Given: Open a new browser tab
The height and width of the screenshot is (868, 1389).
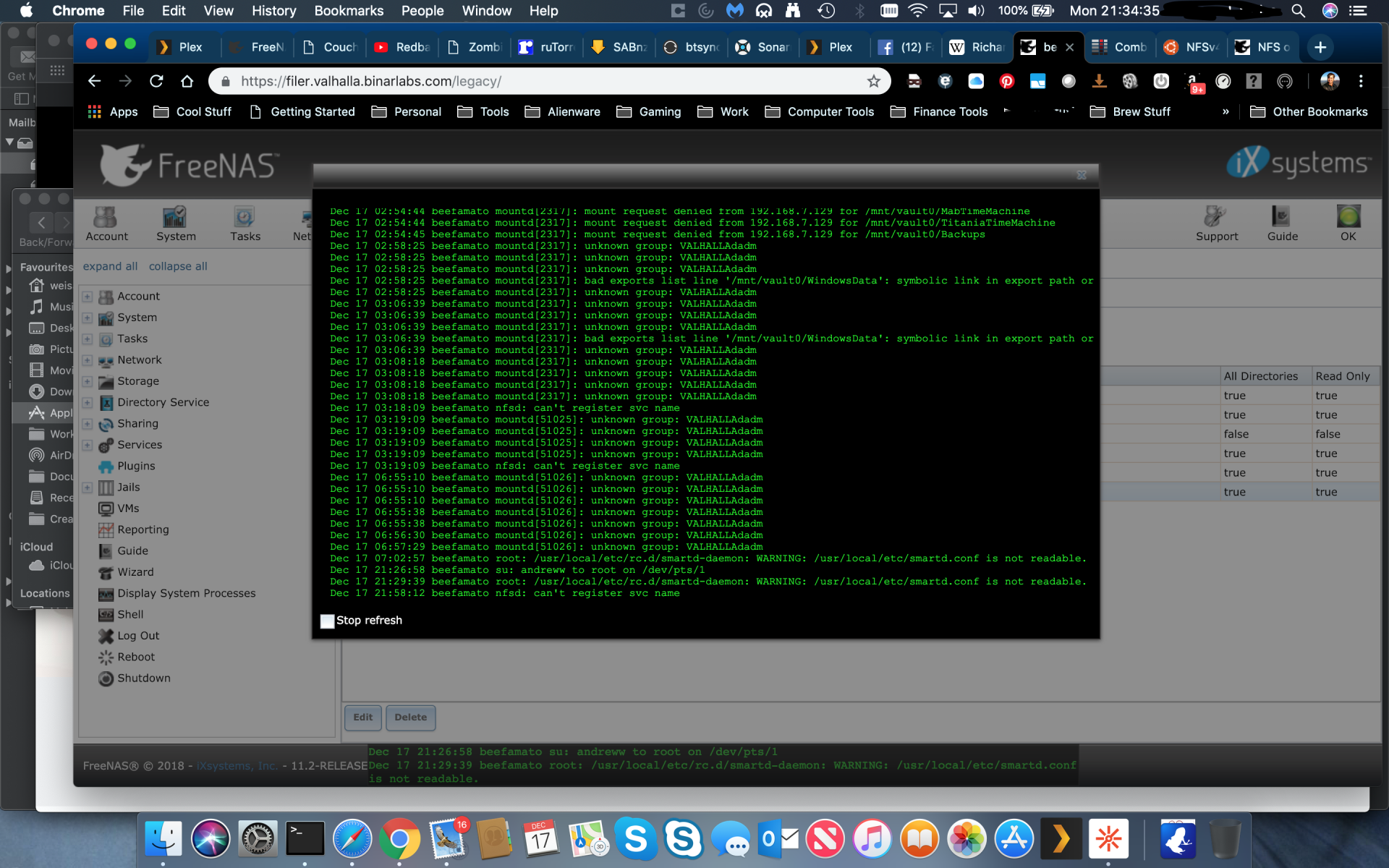Looking at the screenshot, I should click(1320, 47).
